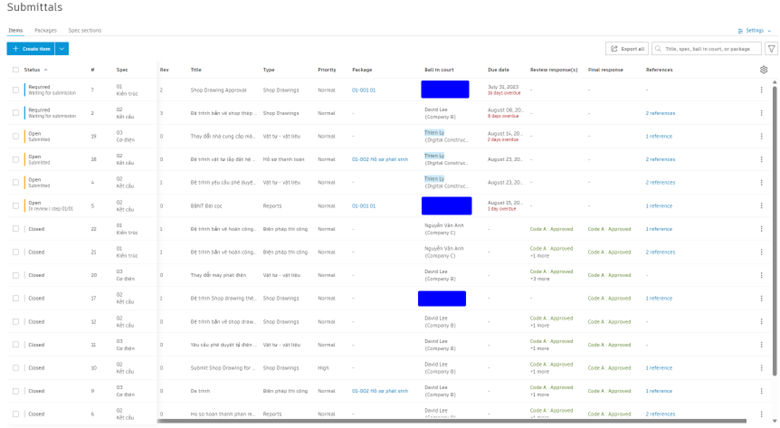Open three-dot menu for BBNT Bãi cọc row
Screen dimensions: 780x428
[x=761, y=206]
